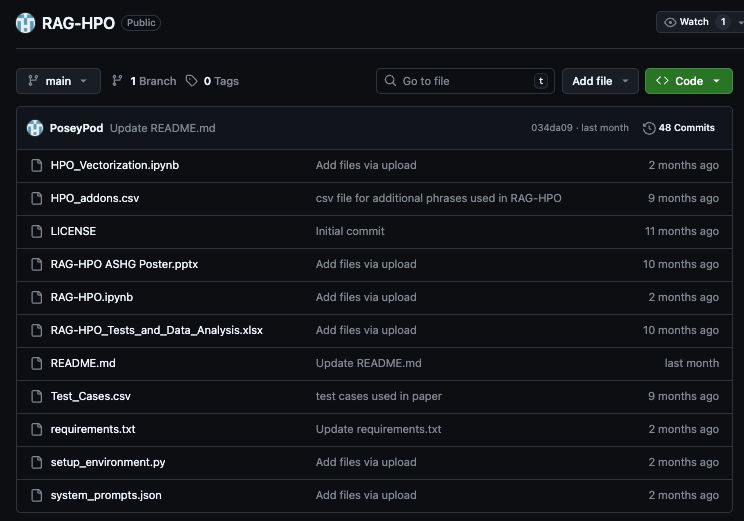This screenshot has width=744, height=521.
Task: Click 'last month' timestamp in README.md row
Action: coord(692,363)
